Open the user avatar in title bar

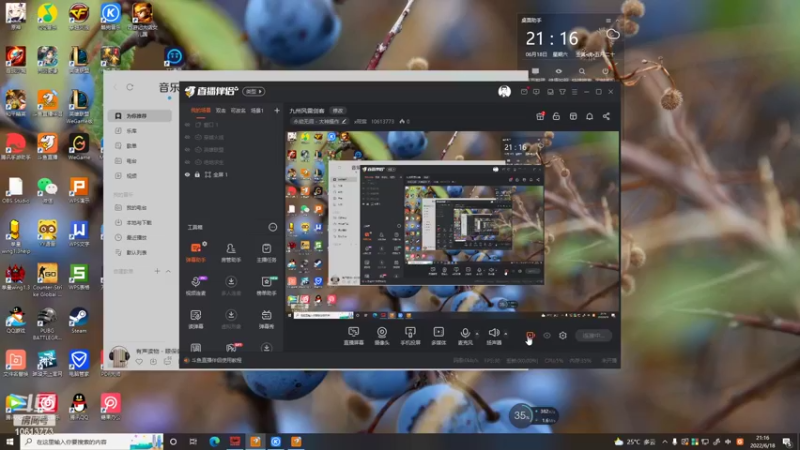[504, 91]
